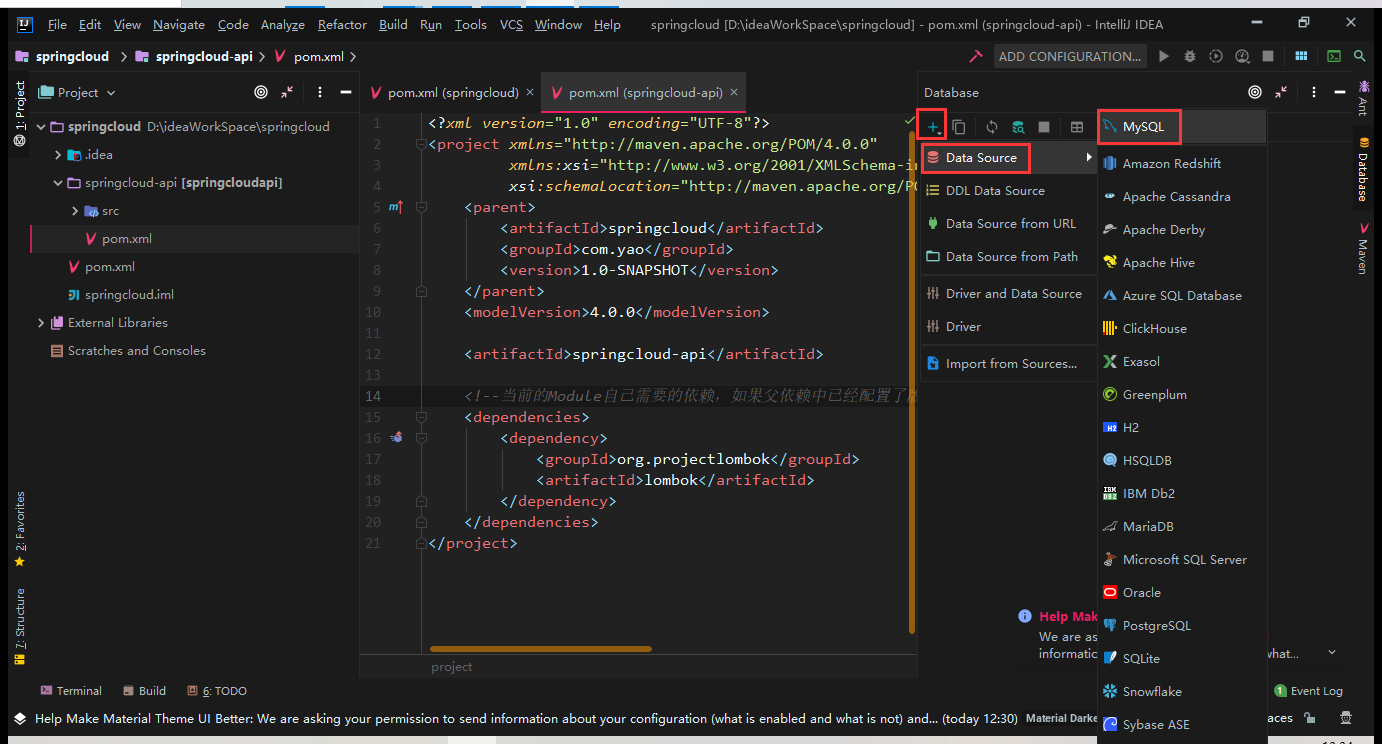Open the Navigate menu

(179, 24)
